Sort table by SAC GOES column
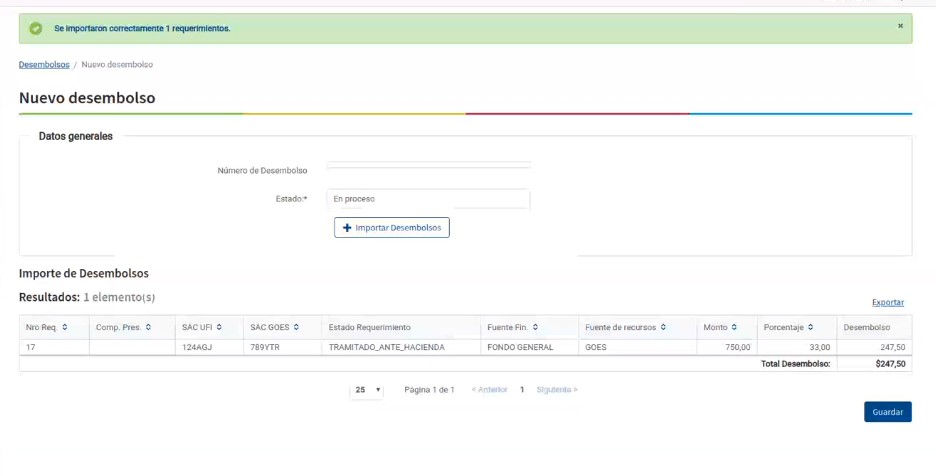 coord(296,327)
